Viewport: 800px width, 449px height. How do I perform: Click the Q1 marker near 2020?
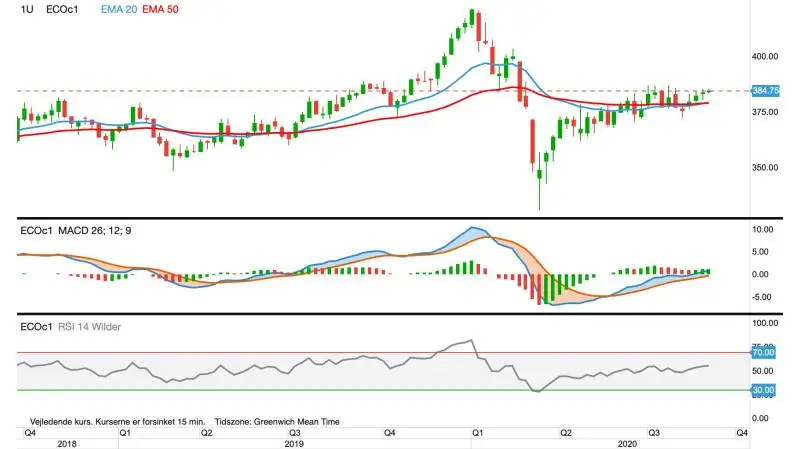(477, 433)
